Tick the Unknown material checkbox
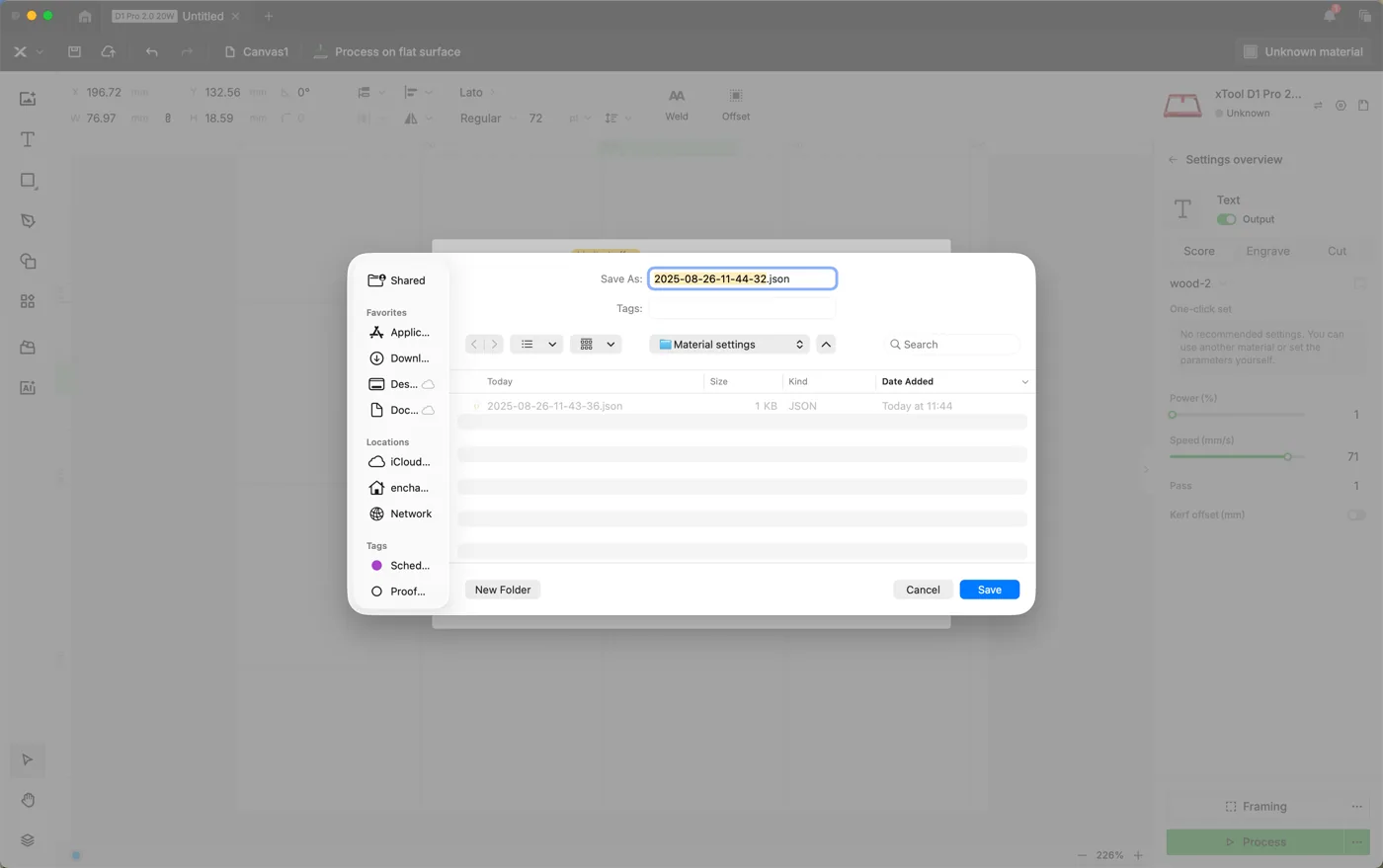 (1250, 51)
